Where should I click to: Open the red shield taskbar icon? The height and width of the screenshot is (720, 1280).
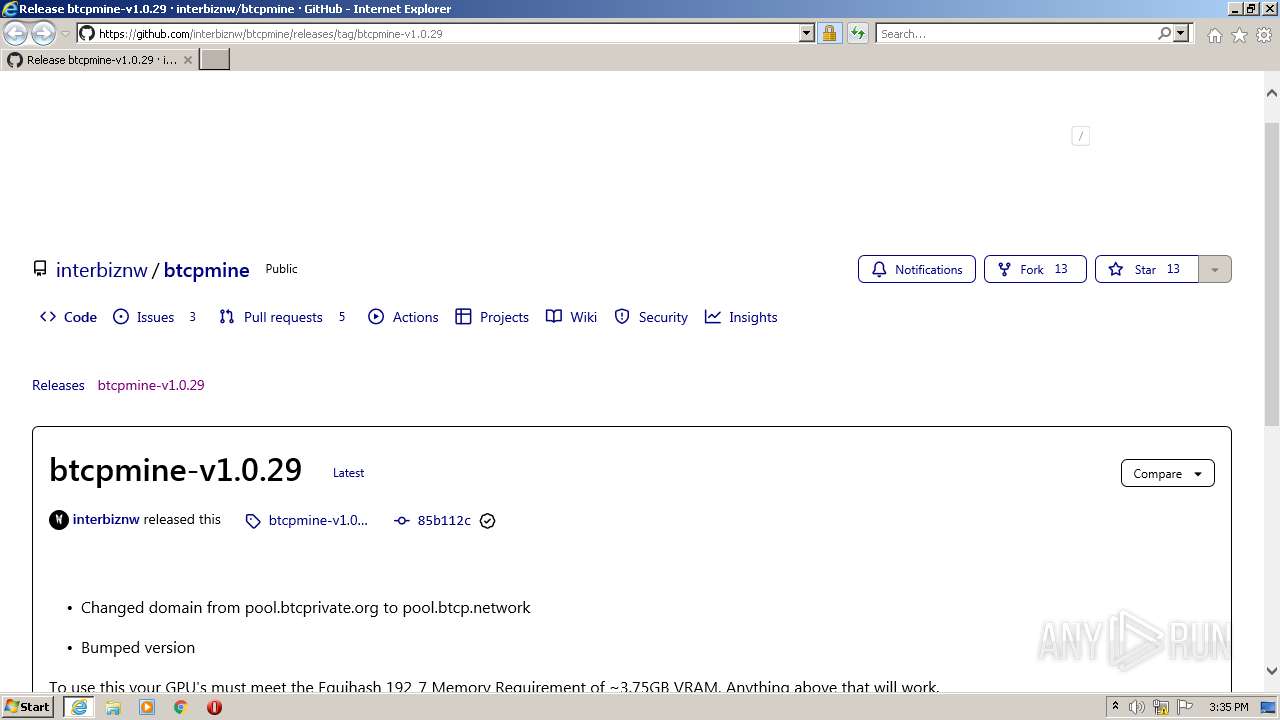tap(214, 707)
